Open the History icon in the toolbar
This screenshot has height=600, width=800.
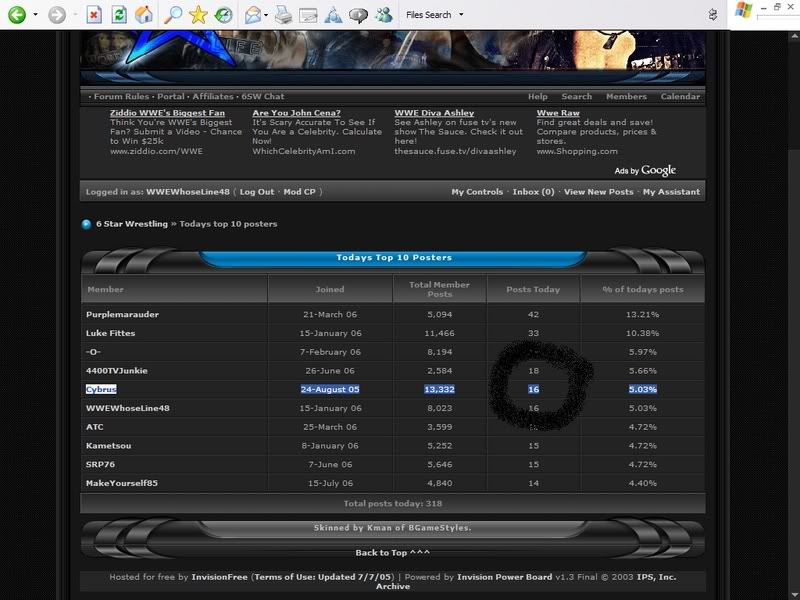(224, 15)
